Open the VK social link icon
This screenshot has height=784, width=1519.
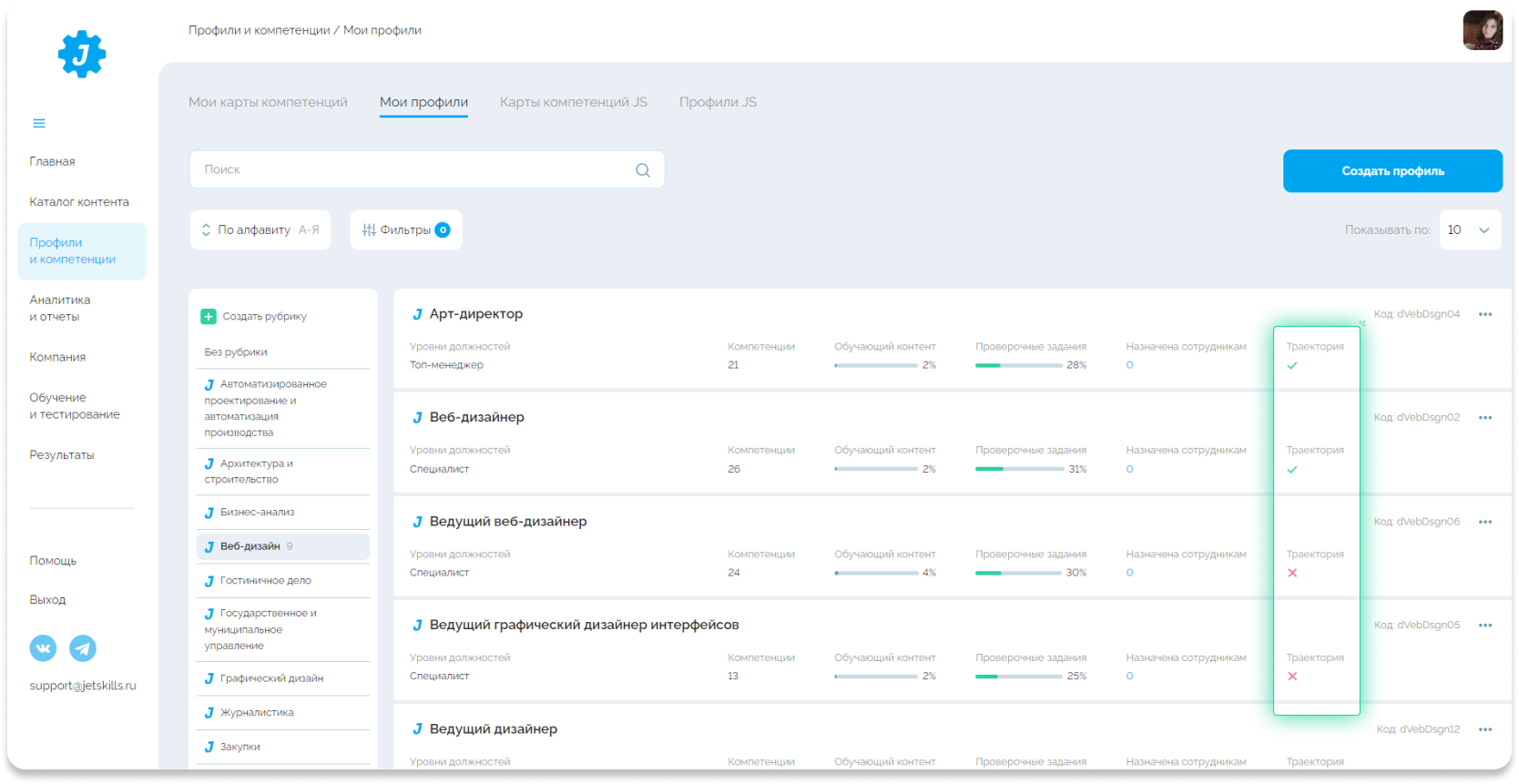(x=43, y=647)
